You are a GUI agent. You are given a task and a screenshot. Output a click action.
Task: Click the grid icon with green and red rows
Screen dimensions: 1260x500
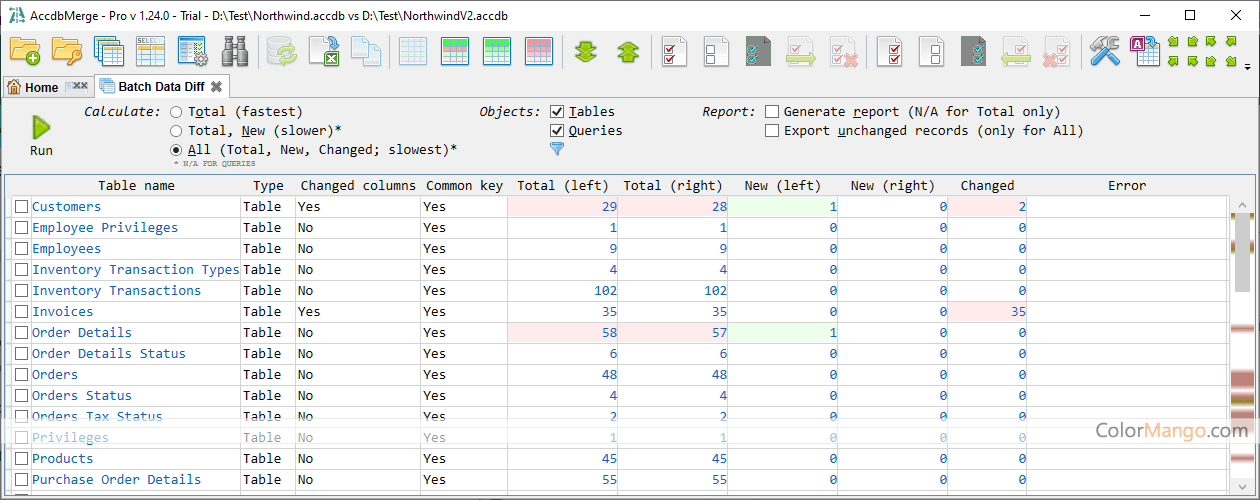[x=455, y=51]
